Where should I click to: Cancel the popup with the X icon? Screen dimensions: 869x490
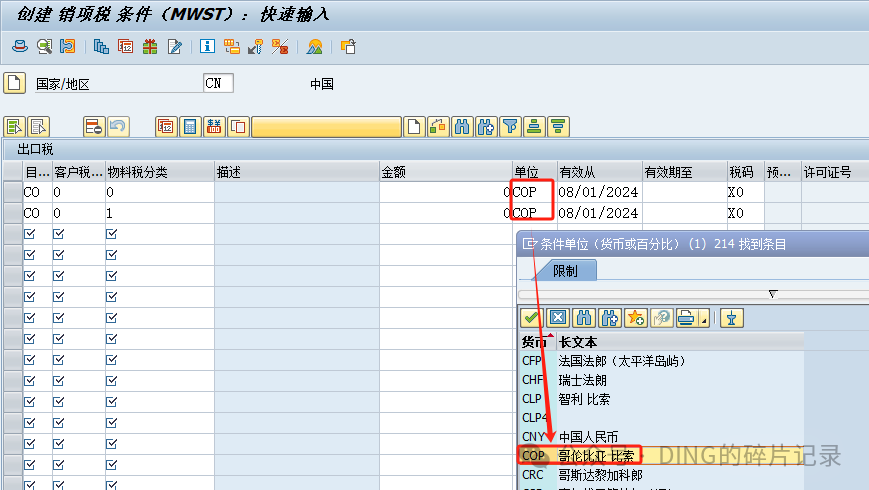tap(558, 318)
